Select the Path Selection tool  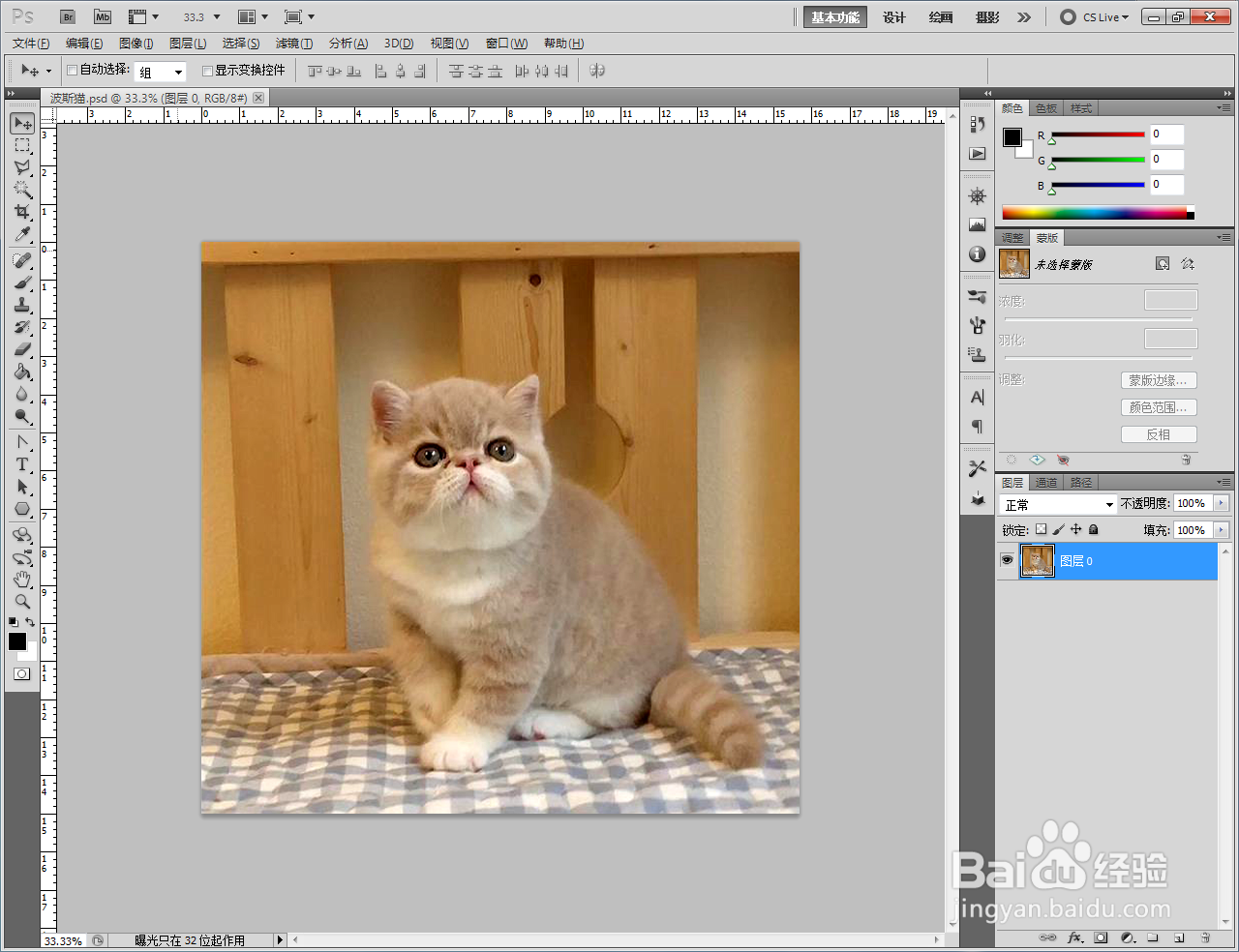[22, 488]
